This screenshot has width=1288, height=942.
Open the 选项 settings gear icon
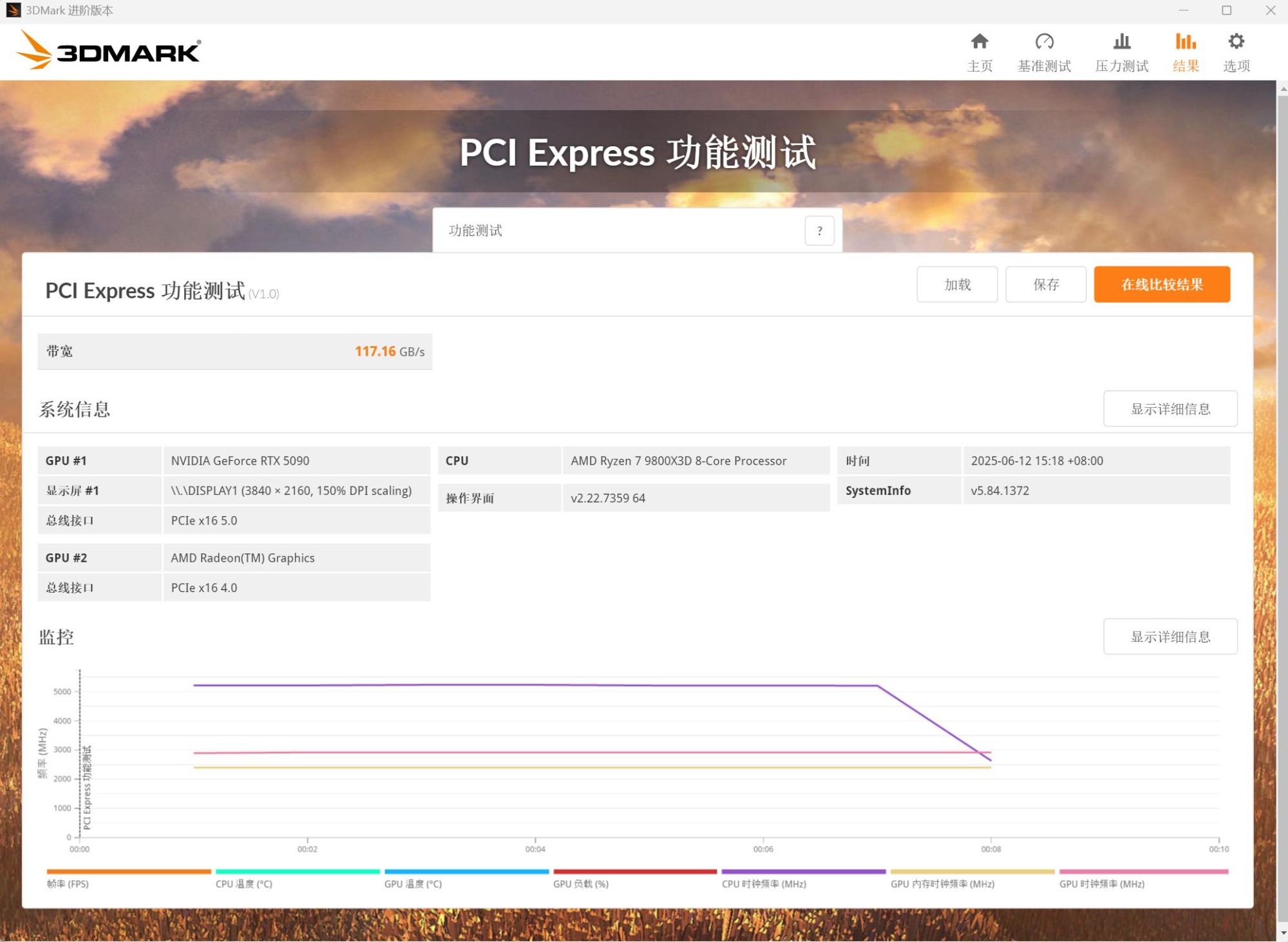1236,42
